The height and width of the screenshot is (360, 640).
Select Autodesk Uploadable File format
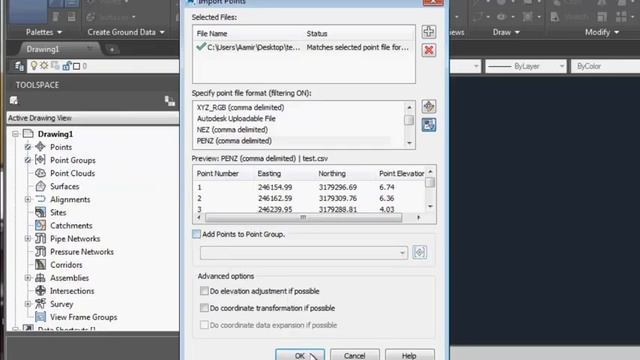236,118
